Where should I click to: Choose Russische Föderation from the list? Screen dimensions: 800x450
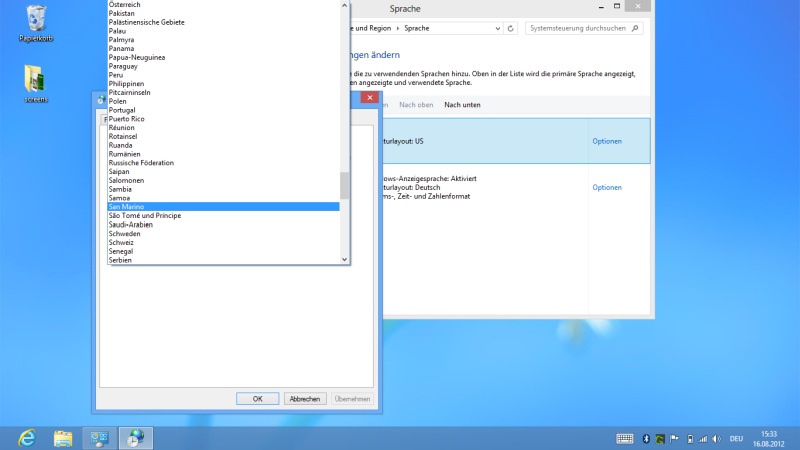click(223, 163)
